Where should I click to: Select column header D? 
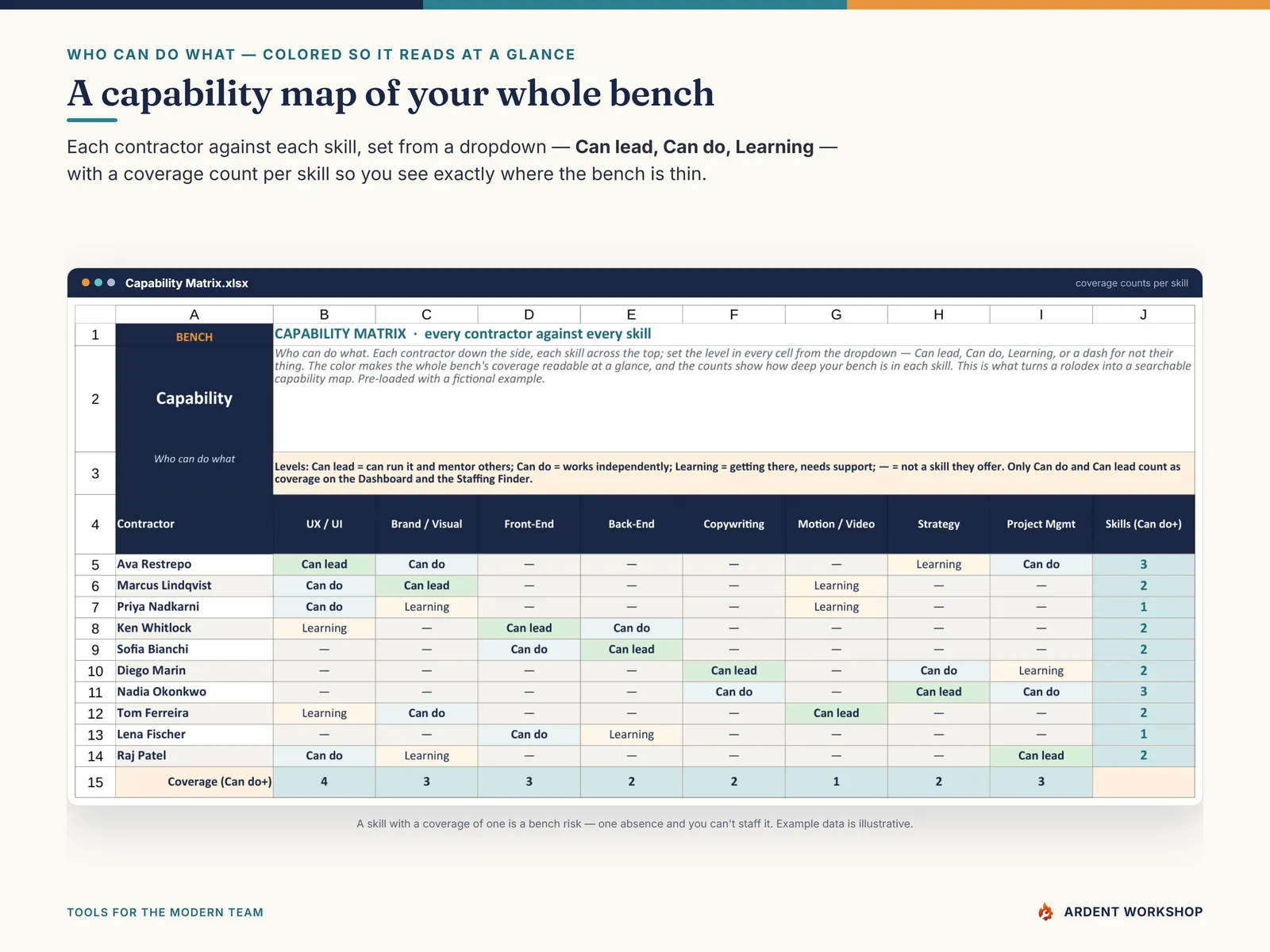pyautogui.click(x=529, y=314)
